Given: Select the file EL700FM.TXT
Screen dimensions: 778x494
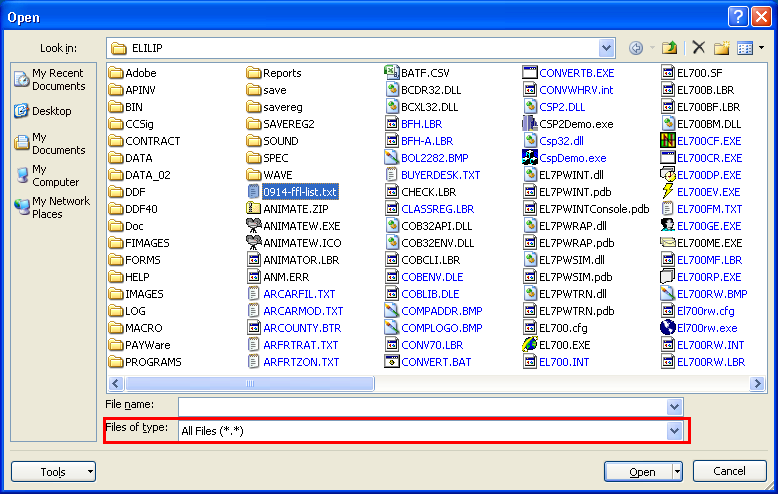Looking at the screenshot, I should [702, 209].
